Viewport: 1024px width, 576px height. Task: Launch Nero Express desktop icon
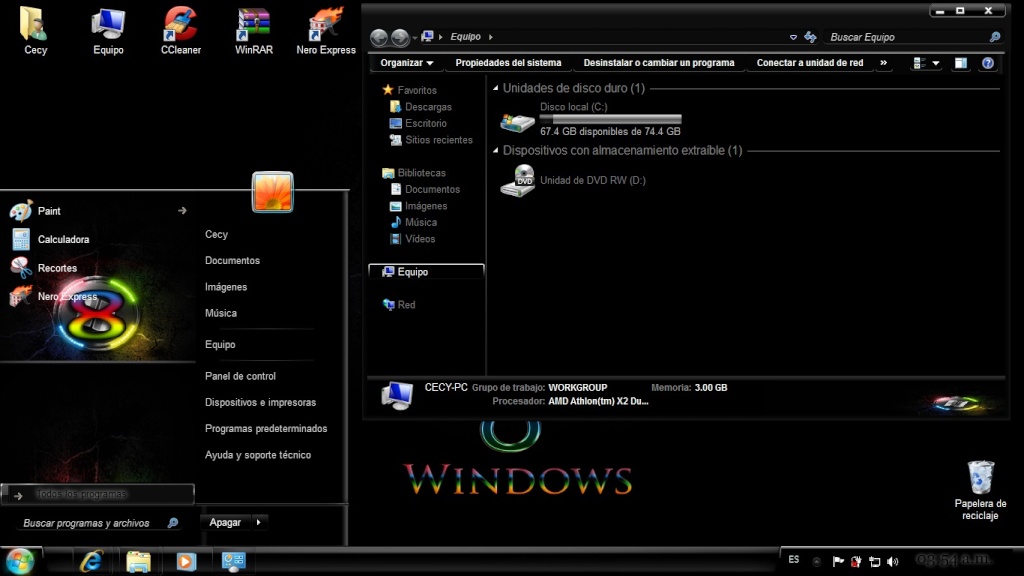coord(326,31)
